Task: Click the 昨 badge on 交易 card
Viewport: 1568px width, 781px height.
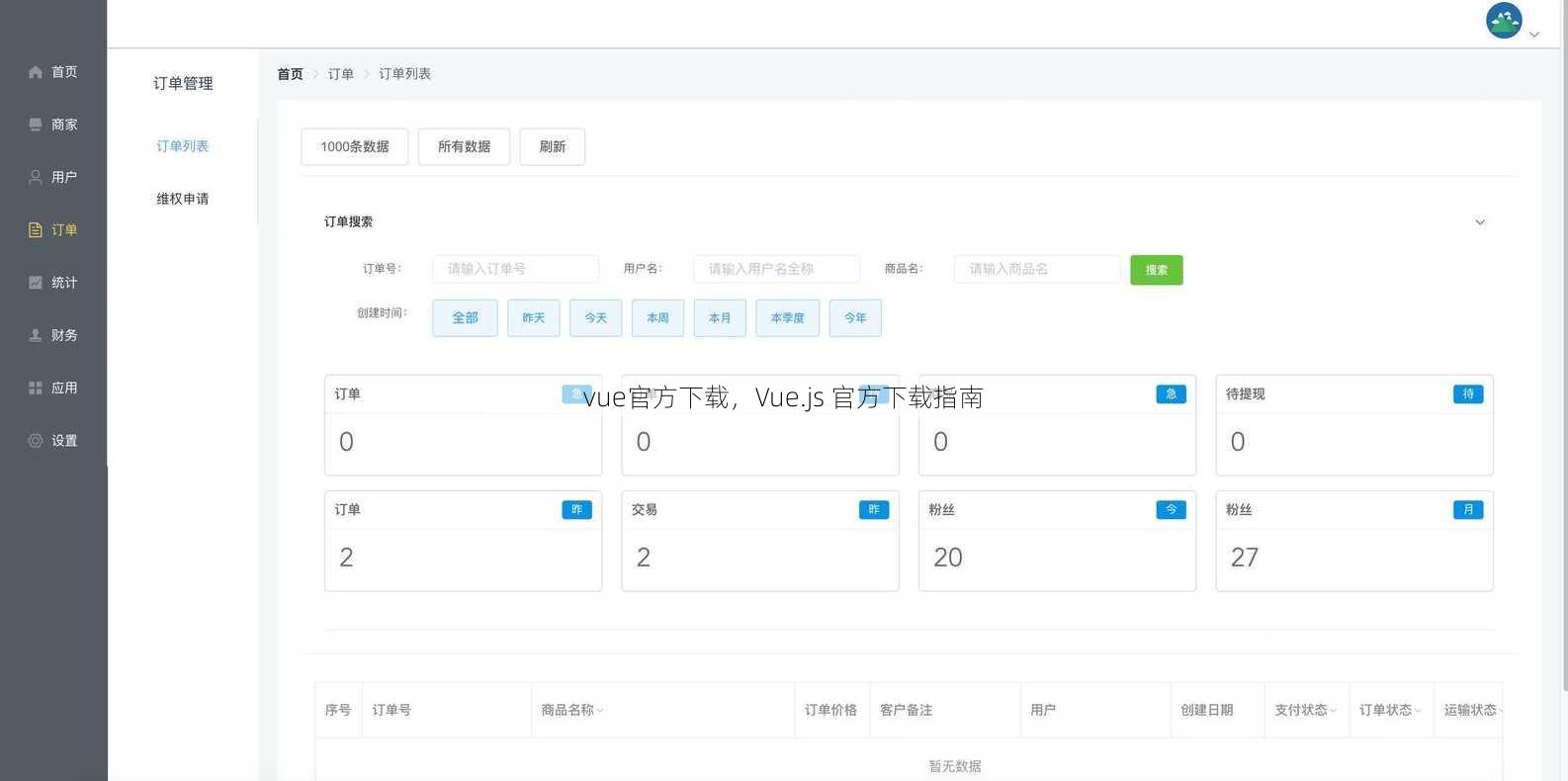Action: pos(874,510)
